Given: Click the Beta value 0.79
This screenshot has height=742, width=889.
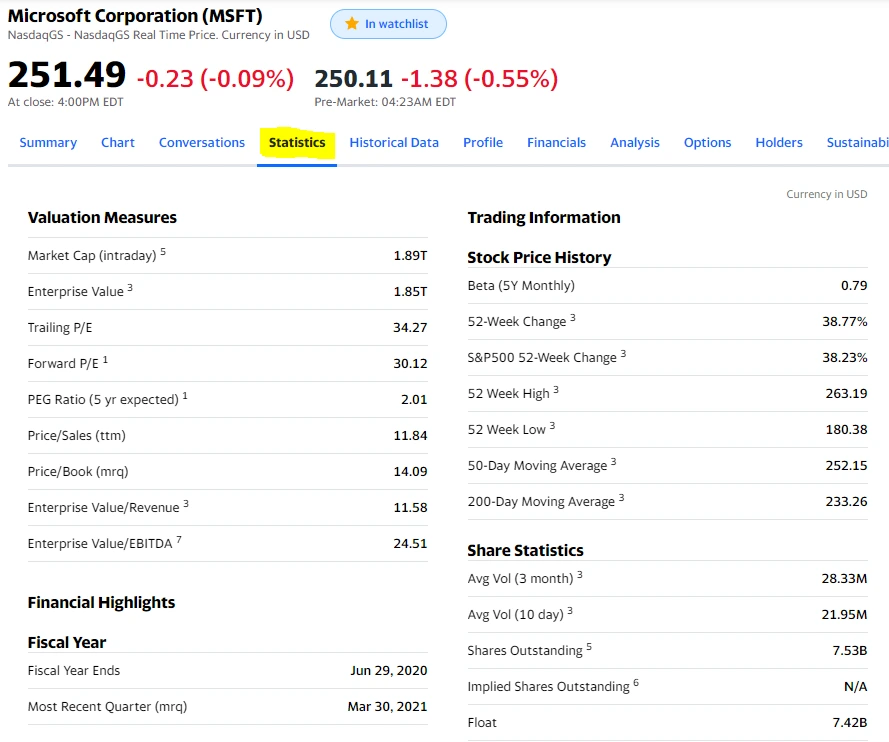Looking at the screenshot, I should pyautogui.click(x=854, y=286).
